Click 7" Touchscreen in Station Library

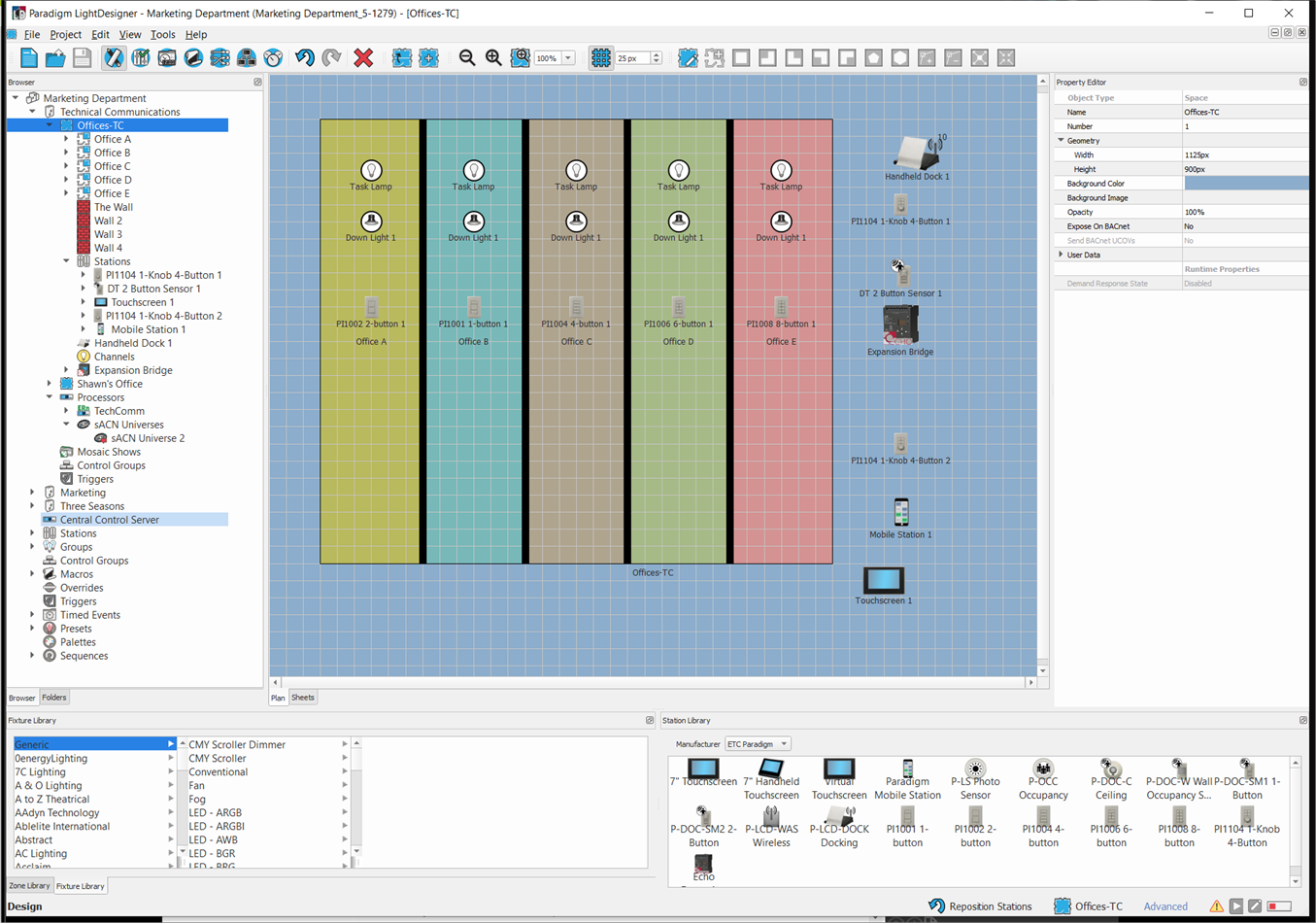(x=703, y=774)
